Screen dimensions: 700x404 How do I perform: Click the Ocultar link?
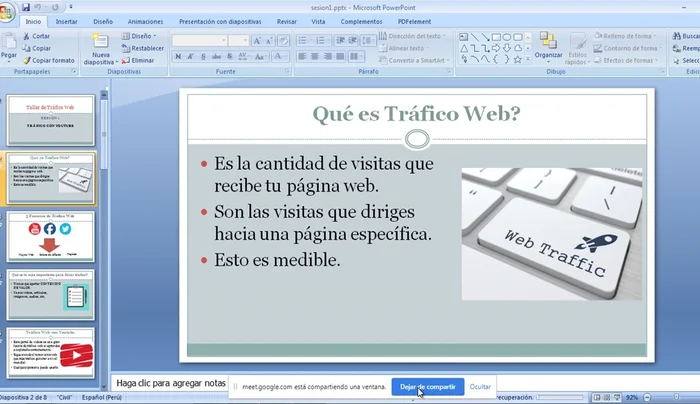coord(481,387)
